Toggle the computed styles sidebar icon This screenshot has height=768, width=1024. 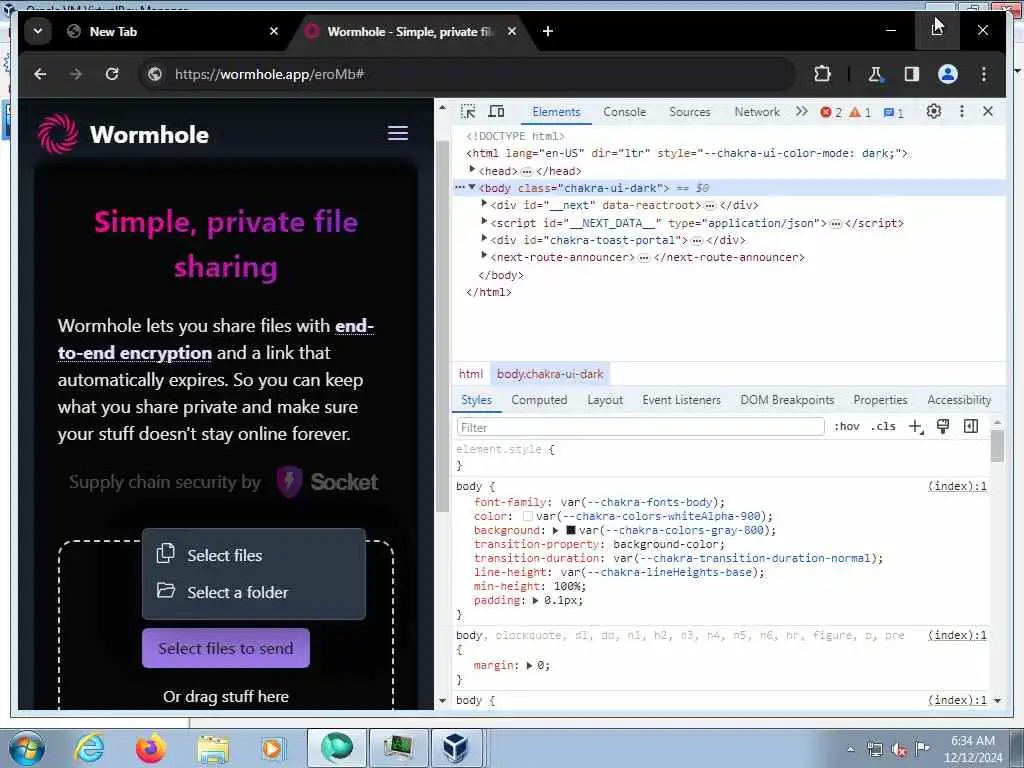(970, 426)
